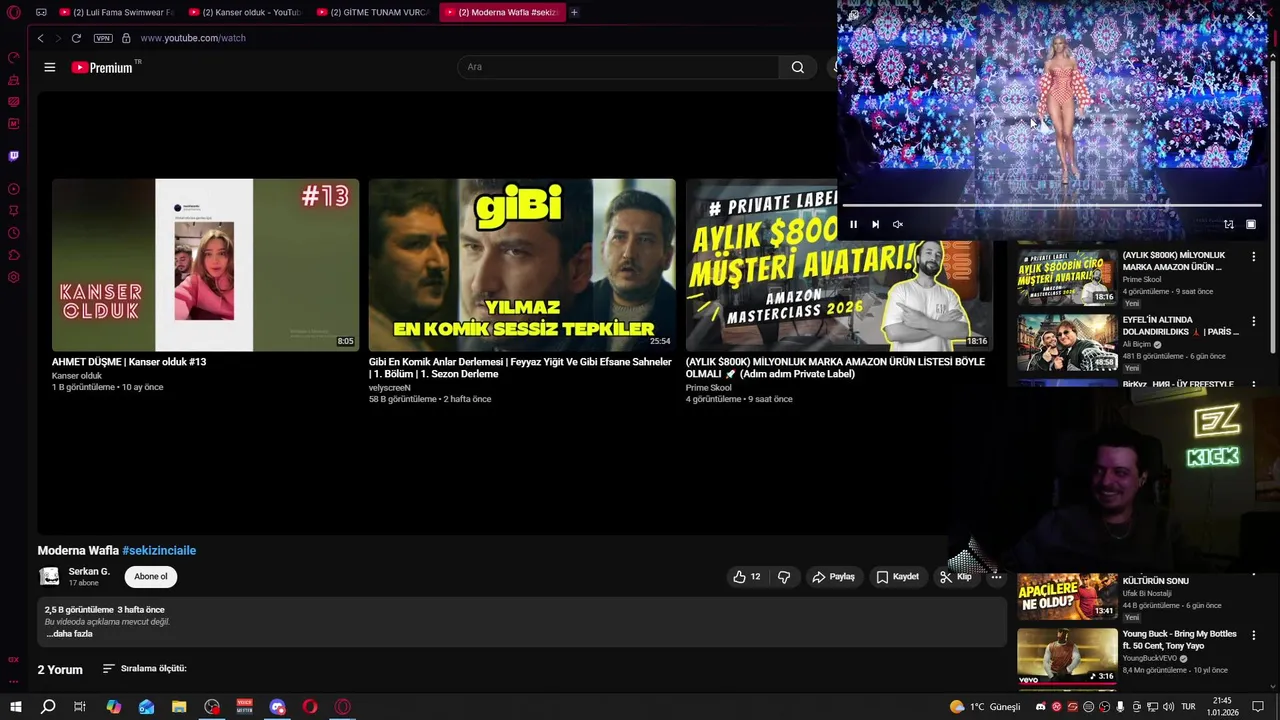Open the three-dot sidebar setup at bottom
Image resolution: width=1280 pixels, height=720 pixels.
(x=14, y=681)
